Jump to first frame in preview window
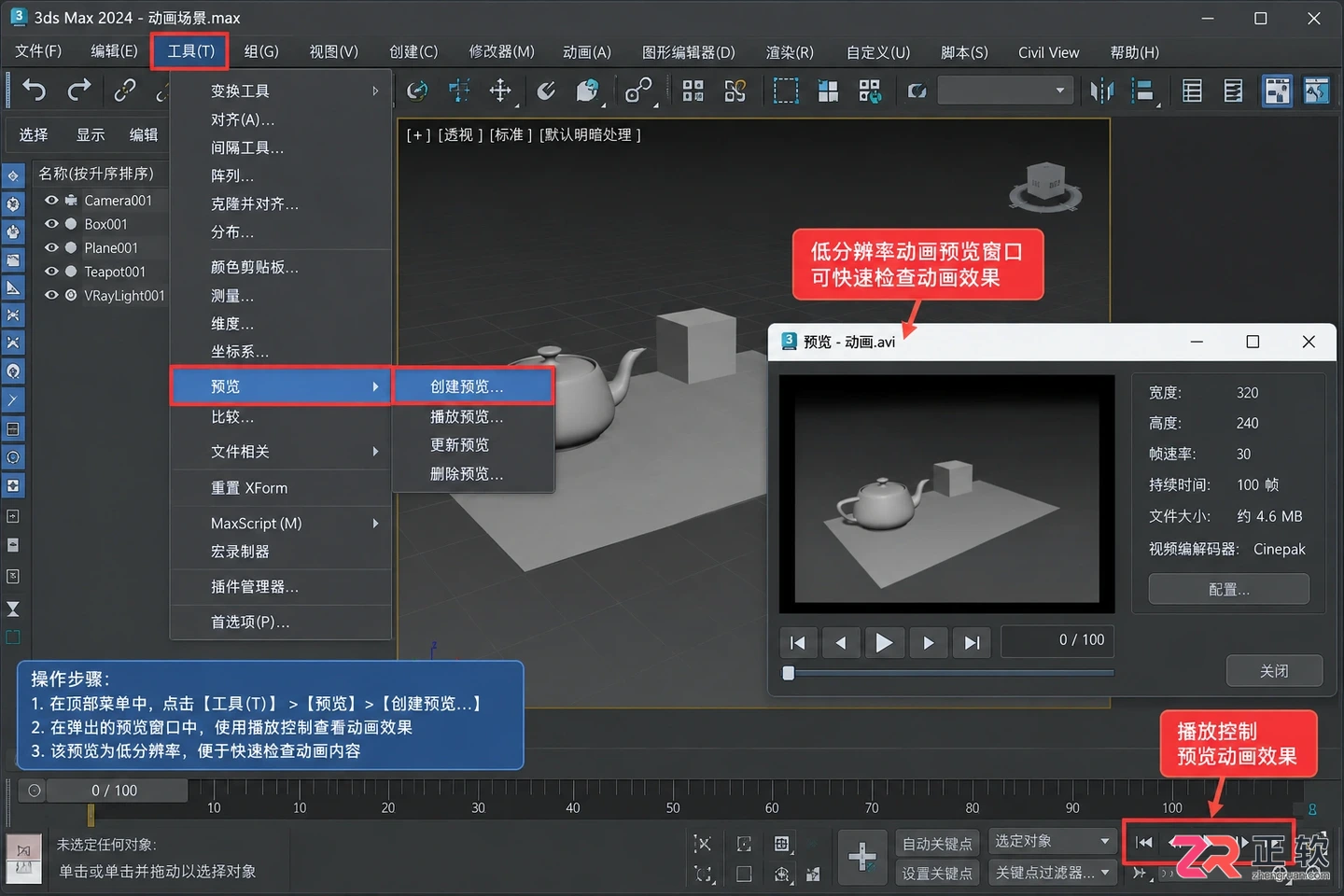The image size is (1344, 896). coord(798,642)
